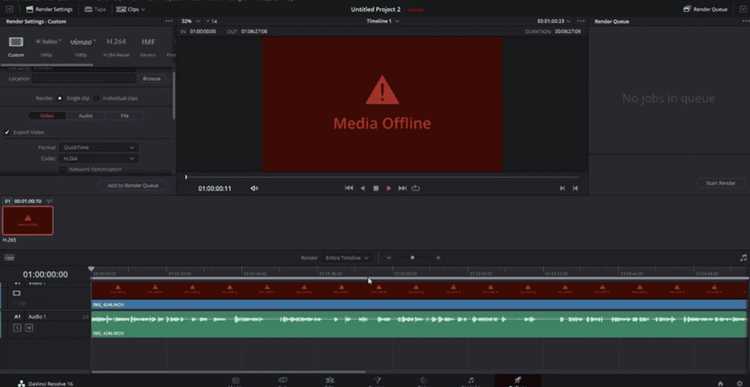The height and width of the screenshot is (387, 750).
Task: Toggle the Render Settings panel in the top toolbar
Action: point(49,9)
